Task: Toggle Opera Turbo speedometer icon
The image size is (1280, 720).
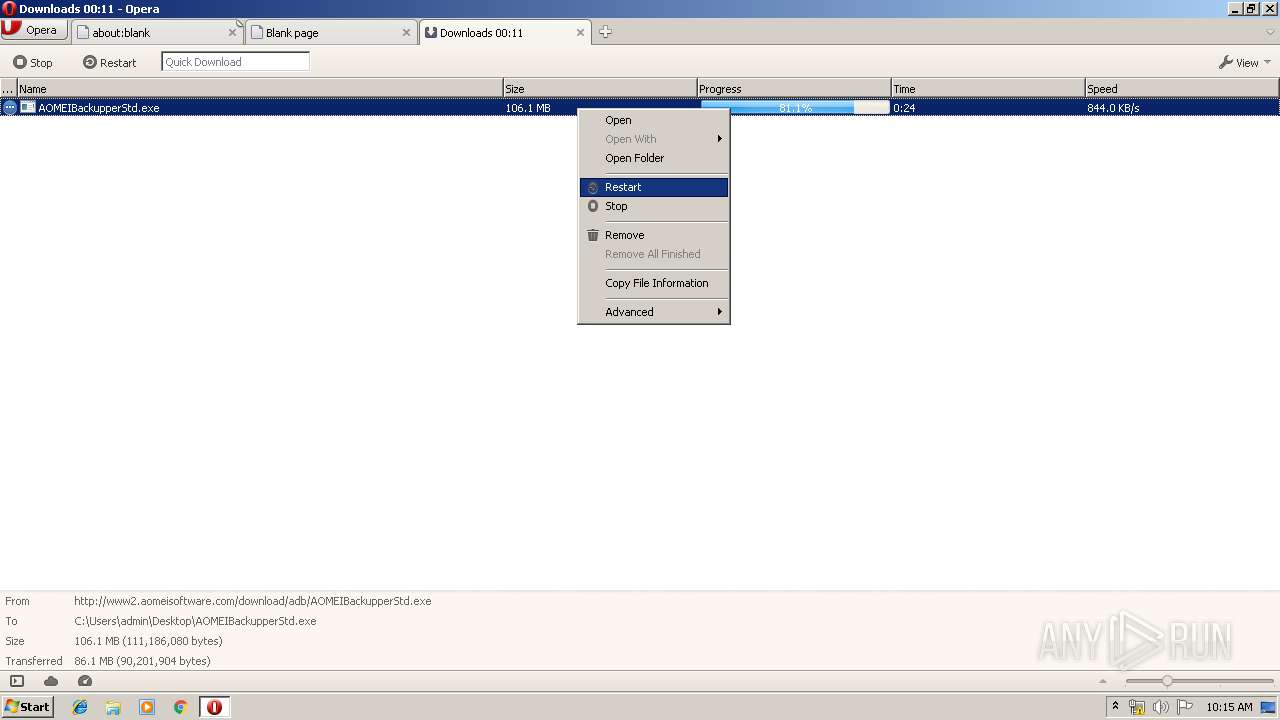Action: tap(85, 681)
